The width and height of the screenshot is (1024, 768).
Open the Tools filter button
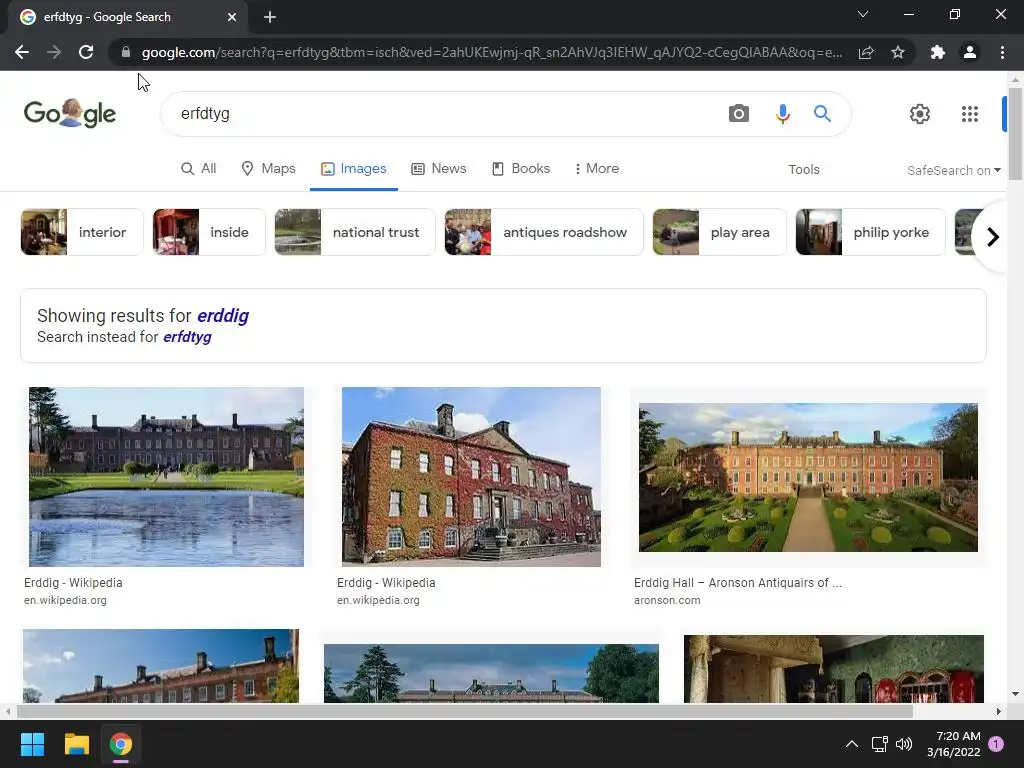[803, 169]
